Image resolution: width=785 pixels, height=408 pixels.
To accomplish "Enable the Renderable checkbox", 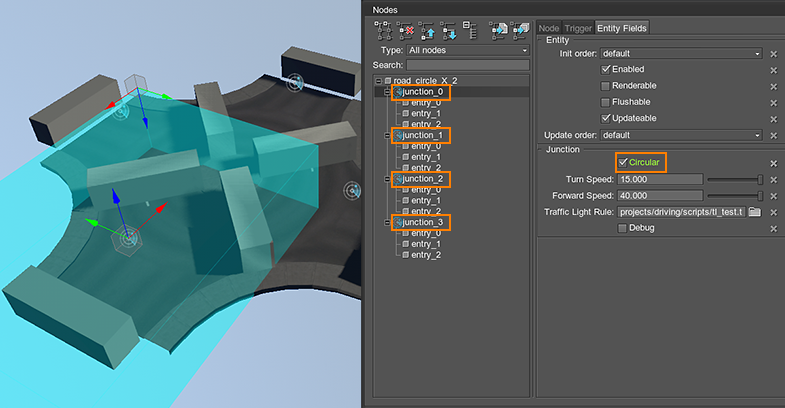I will (x=606, y=86).
